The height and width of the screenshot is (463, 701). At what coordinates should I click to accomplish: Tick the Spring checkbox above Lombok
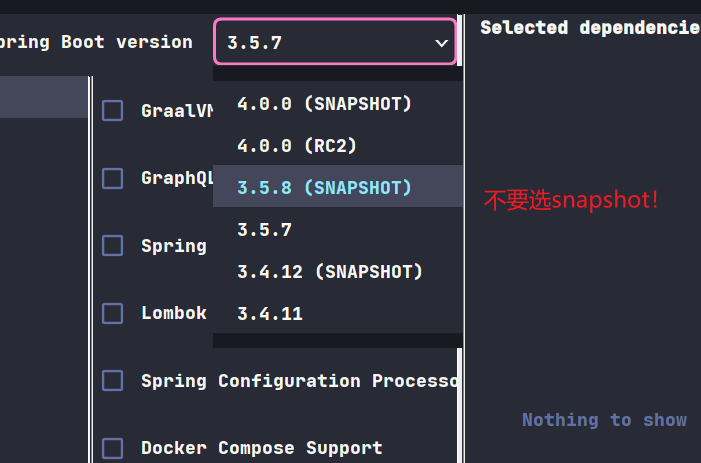tap(113, 245)
